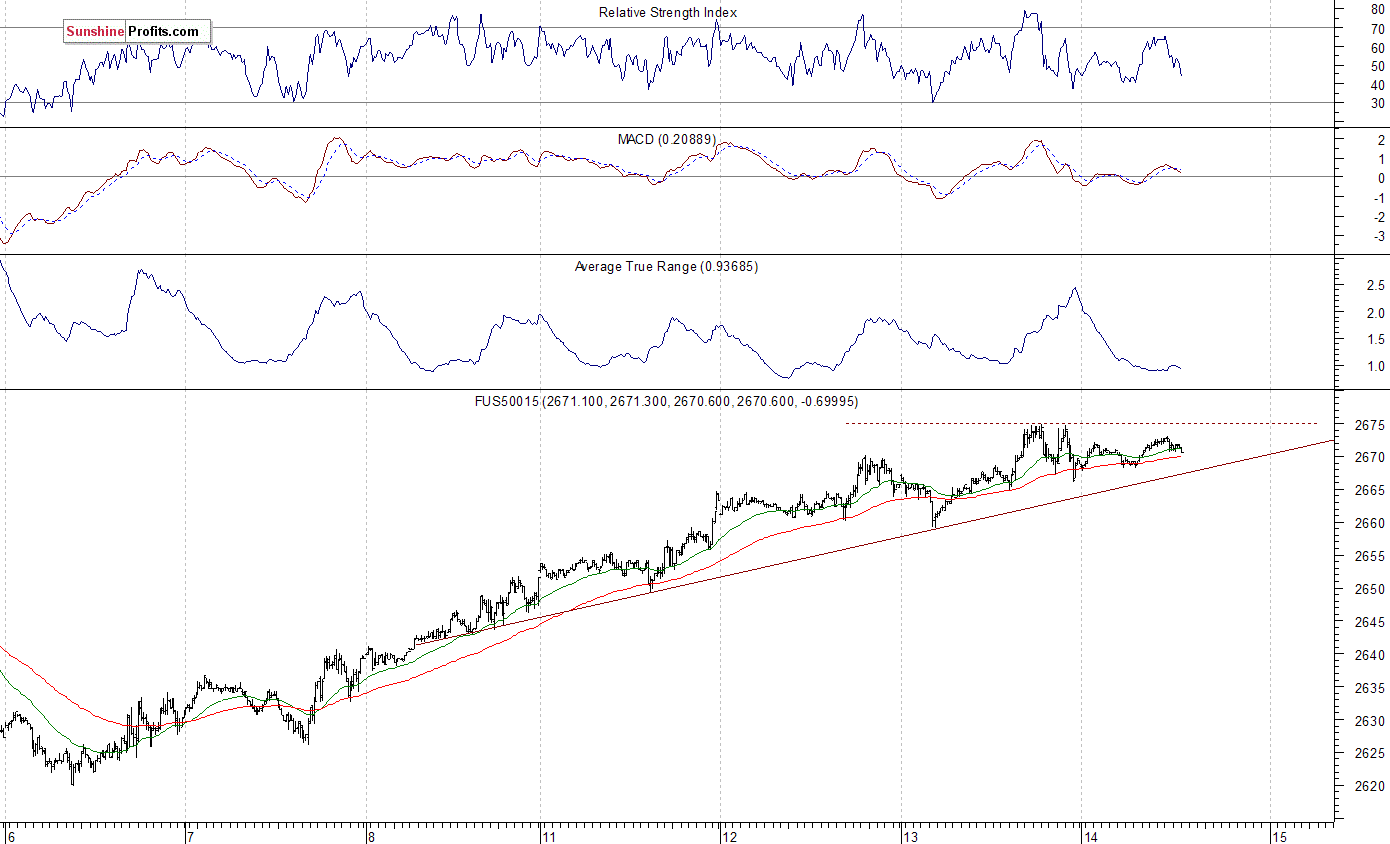The image size is (1390, 844).
Task: Click the date label 12 on x-axis
Action: 730,836
